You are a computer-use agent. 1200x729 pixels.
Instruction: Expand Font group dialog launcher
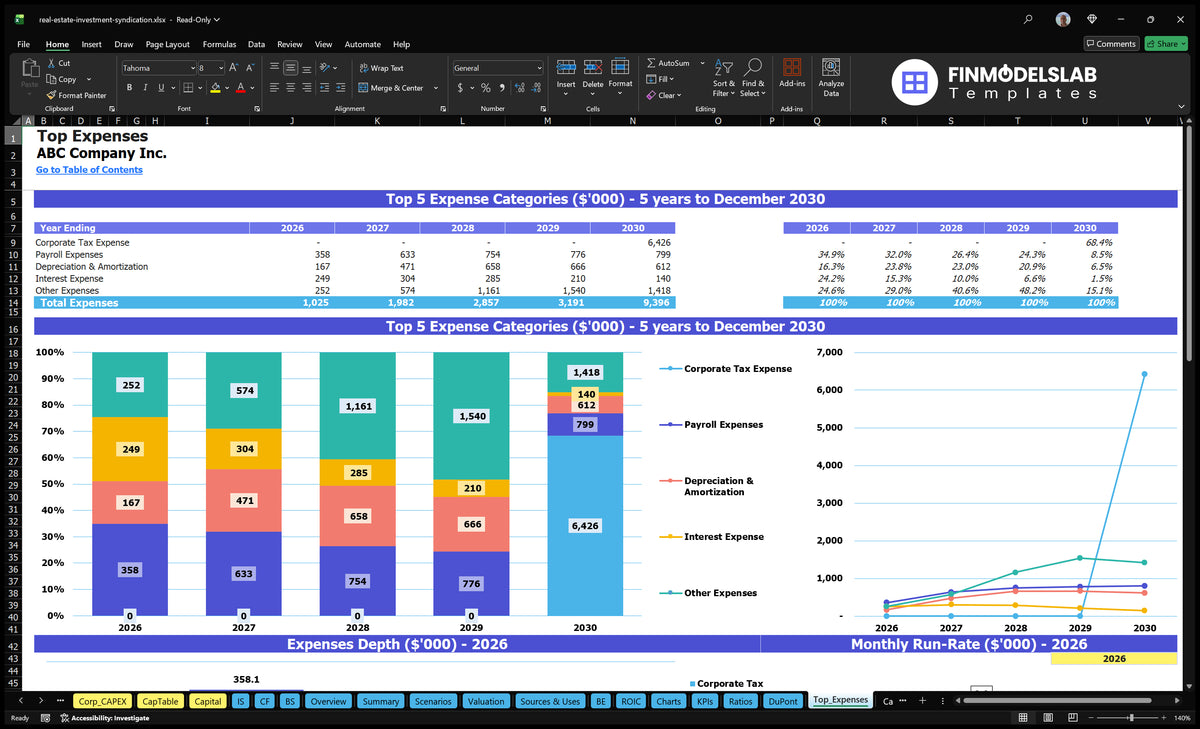(257, 108)
